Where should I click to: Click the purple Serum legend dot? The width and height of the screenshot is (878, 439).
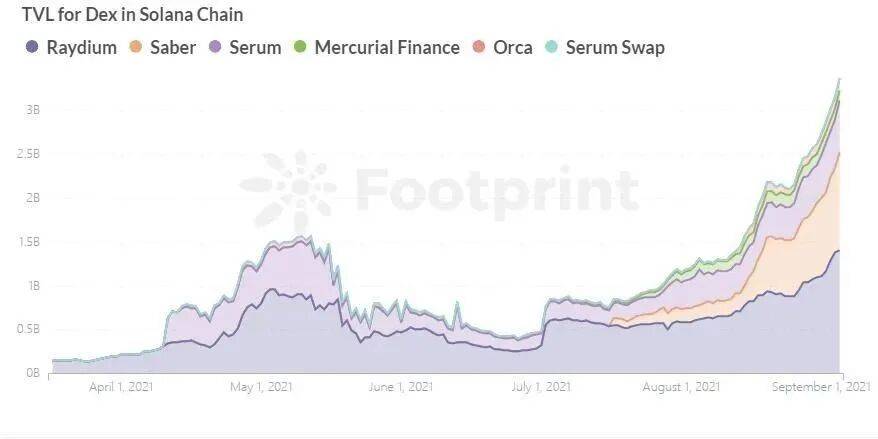214,48
